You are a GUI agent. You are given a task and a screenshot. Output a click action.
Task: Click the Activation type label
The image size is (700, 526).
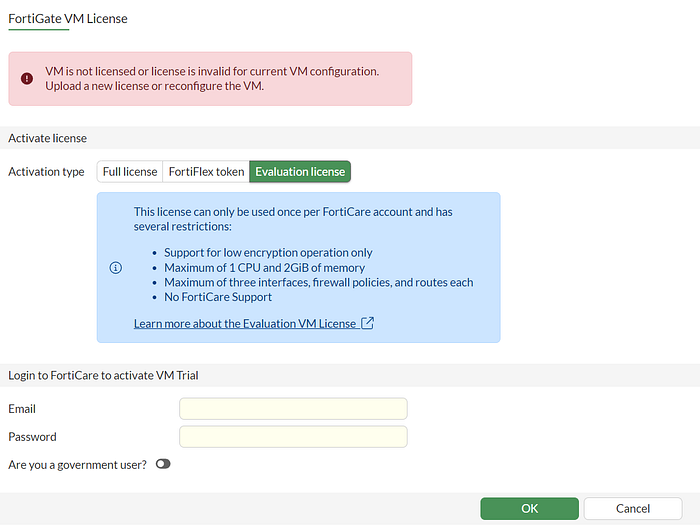46,171
